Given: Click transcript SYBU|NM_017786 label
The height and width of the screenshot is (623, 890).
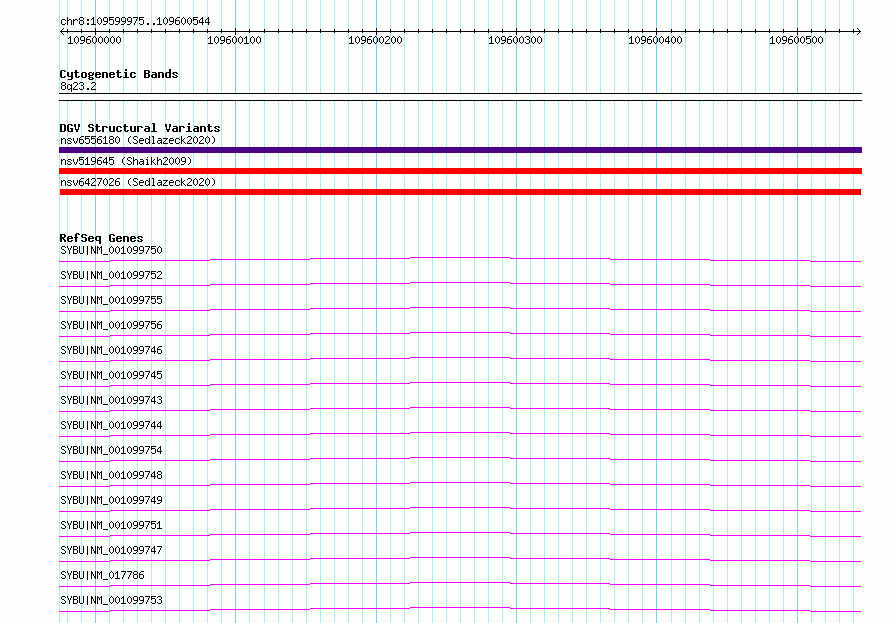Looking at the screenshot, I should (102, 575).
